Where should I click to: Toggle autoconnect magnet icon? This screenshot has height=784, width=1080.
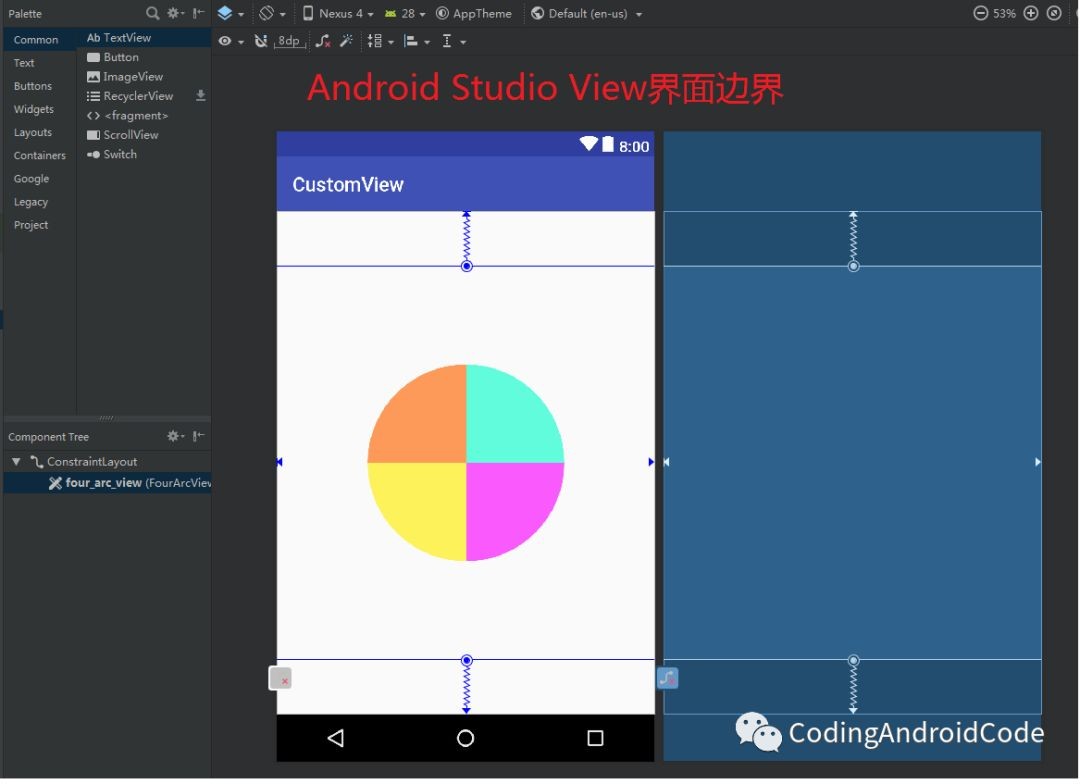pyautogui.click(x=261, y=41)
